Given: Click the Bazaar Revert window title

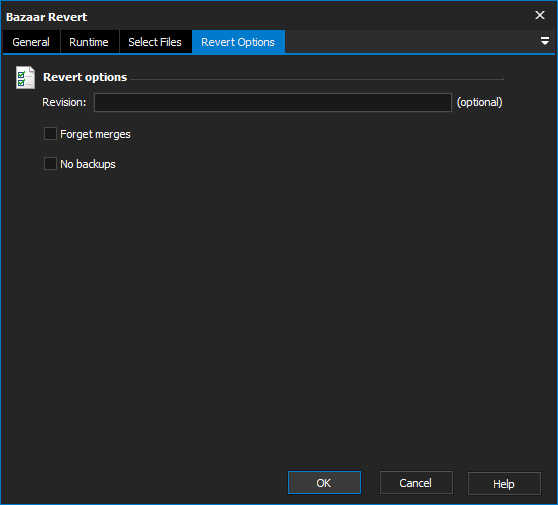Looking at the screenshot, I should pyautogui.click(x=47, y=17).
